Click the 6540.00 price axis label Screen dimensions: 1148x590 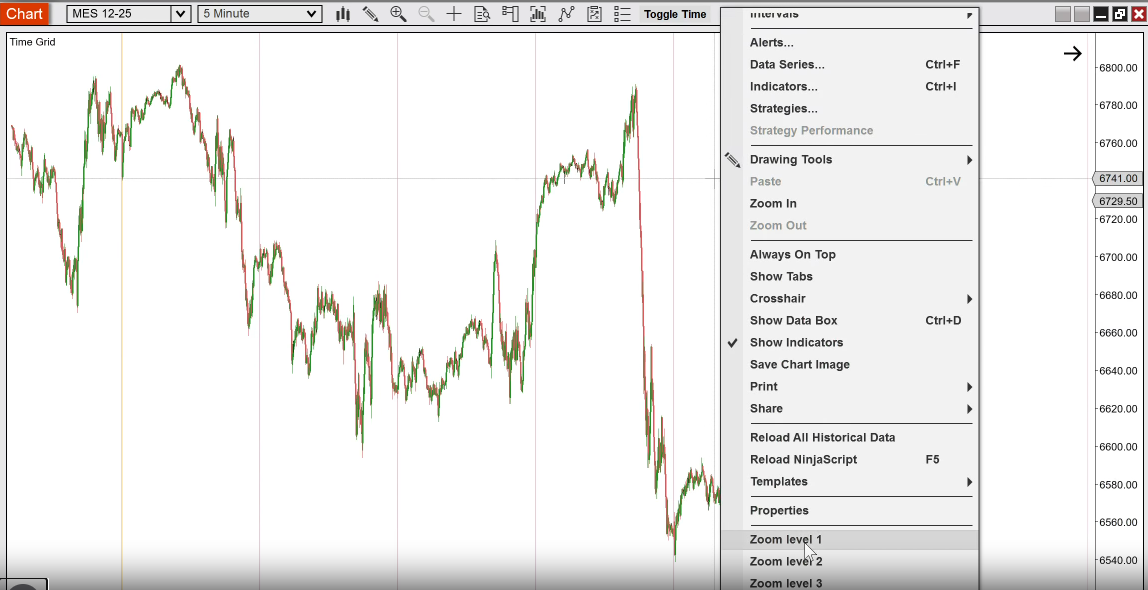[x=1118, y=561]
